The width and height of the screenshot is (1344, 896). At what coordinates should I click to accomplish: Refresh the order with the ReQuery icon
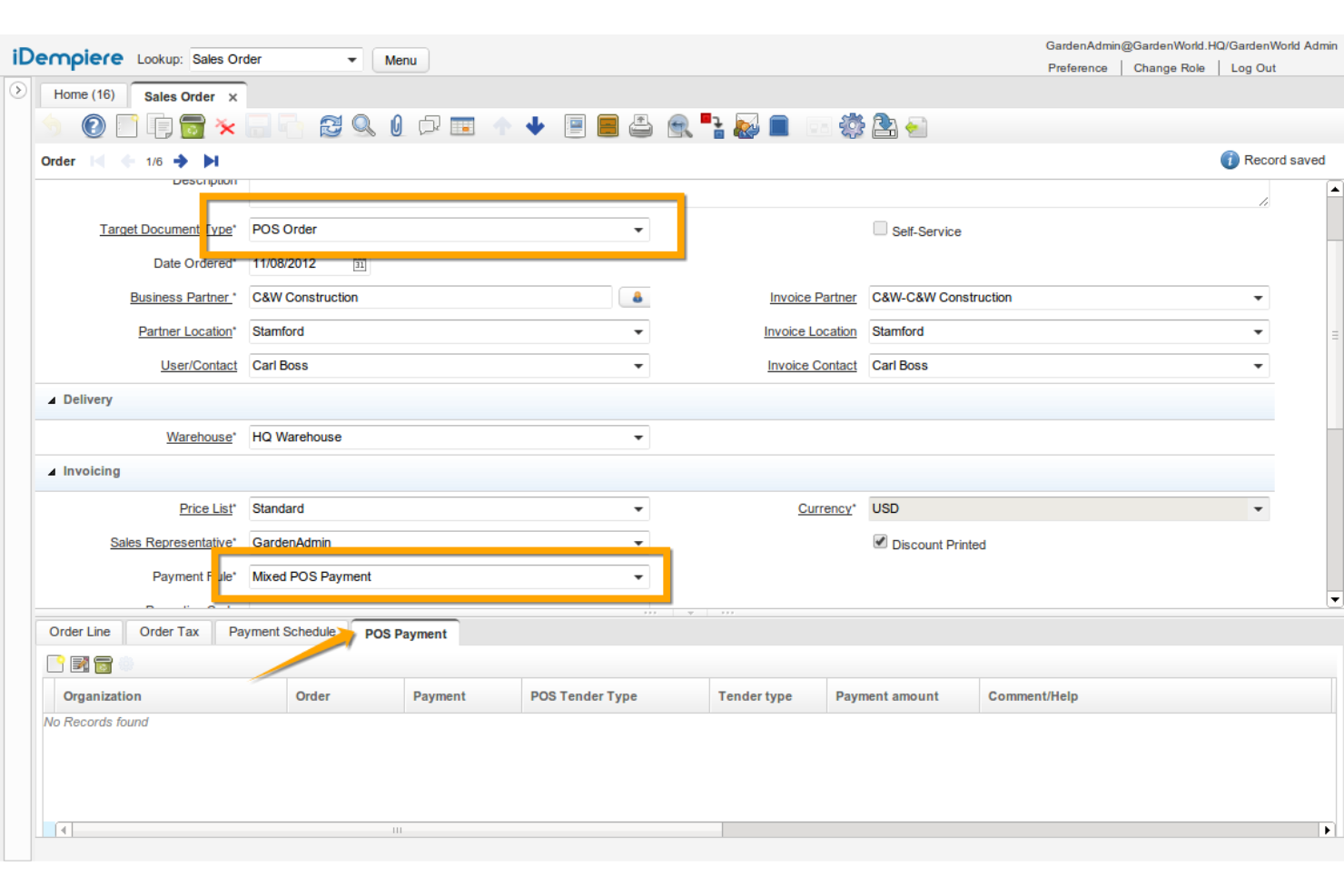pyautogui.click(x=331, y=126)
